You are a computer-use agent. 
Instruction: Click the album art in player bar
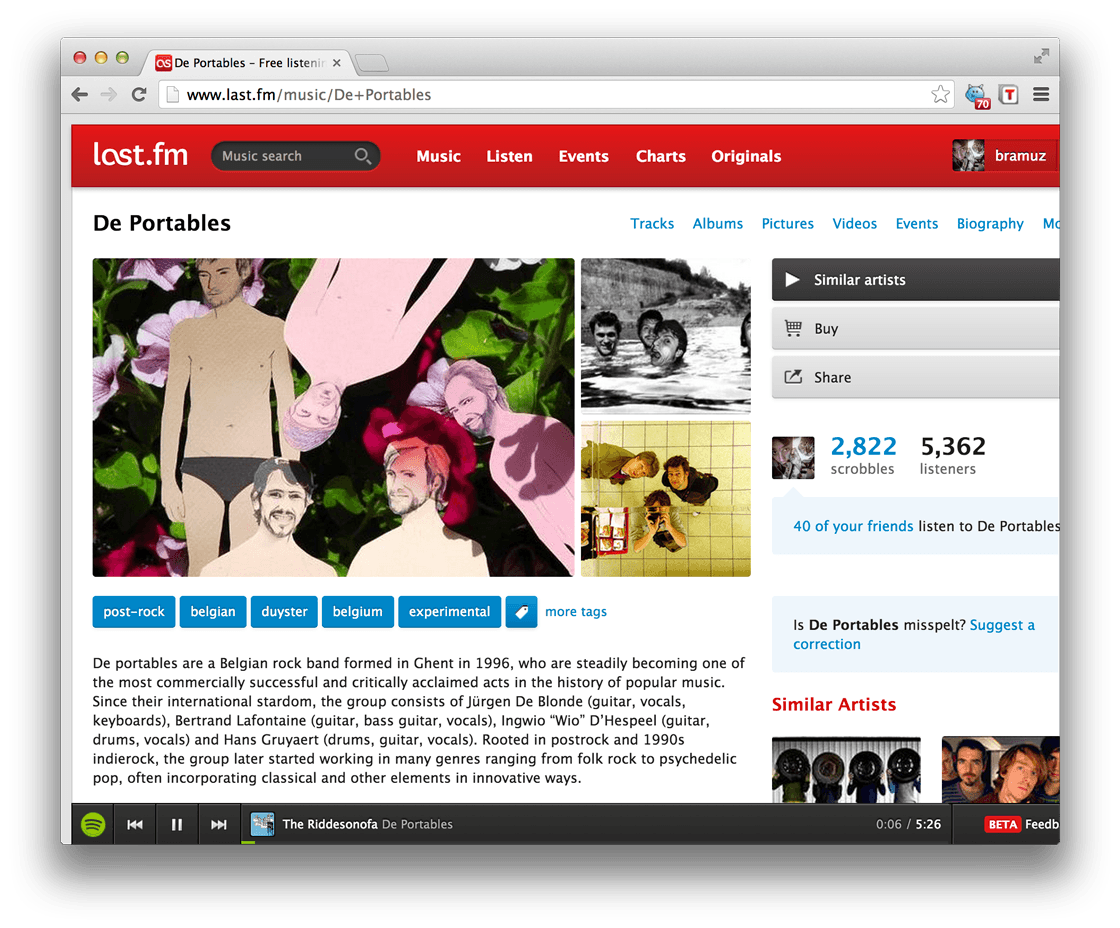[262, 824]
